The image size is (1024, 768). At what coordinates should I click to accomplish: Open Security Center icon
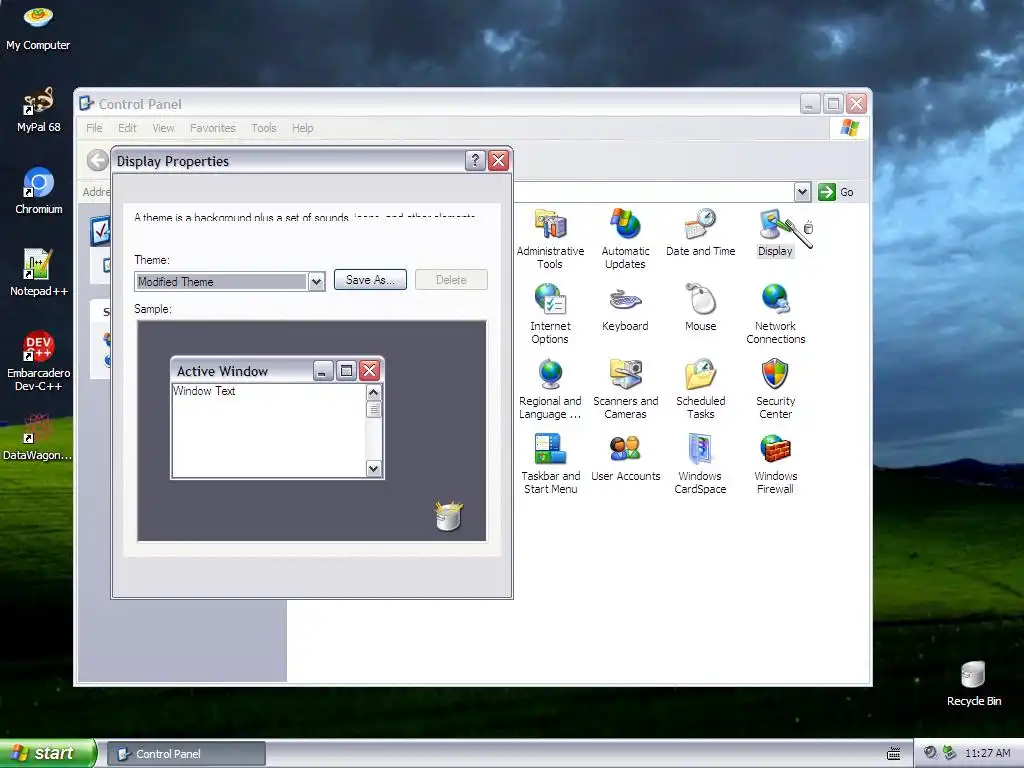775,389
